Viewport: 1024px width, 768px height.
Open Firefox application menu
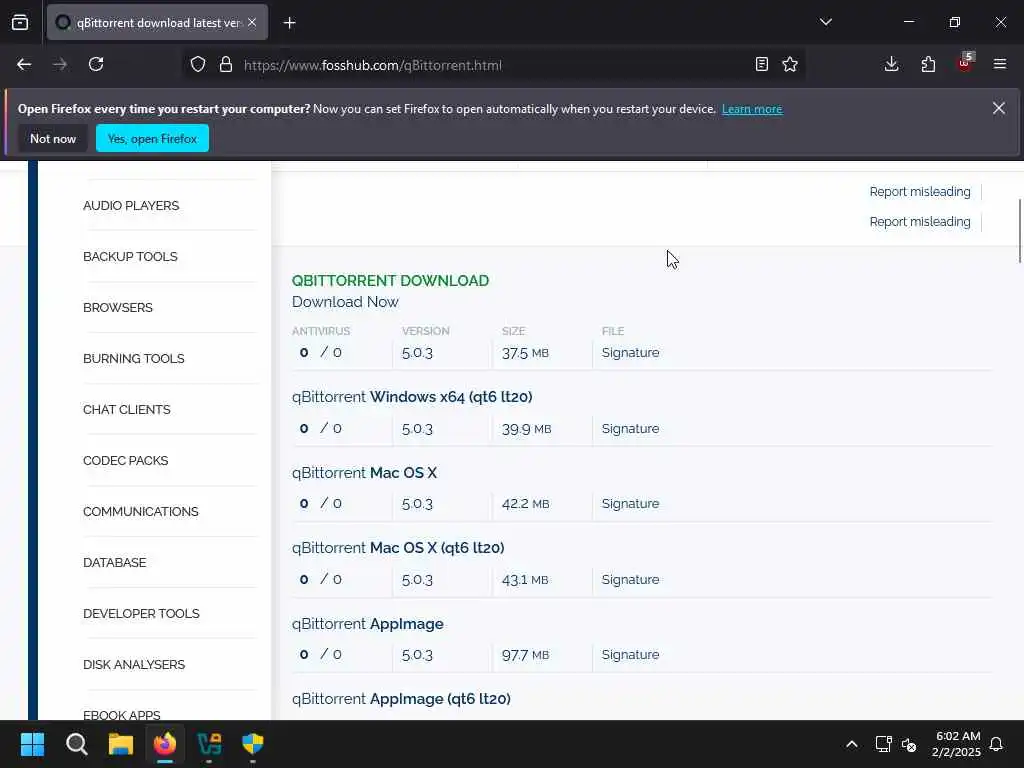[x=1000, y=64]
